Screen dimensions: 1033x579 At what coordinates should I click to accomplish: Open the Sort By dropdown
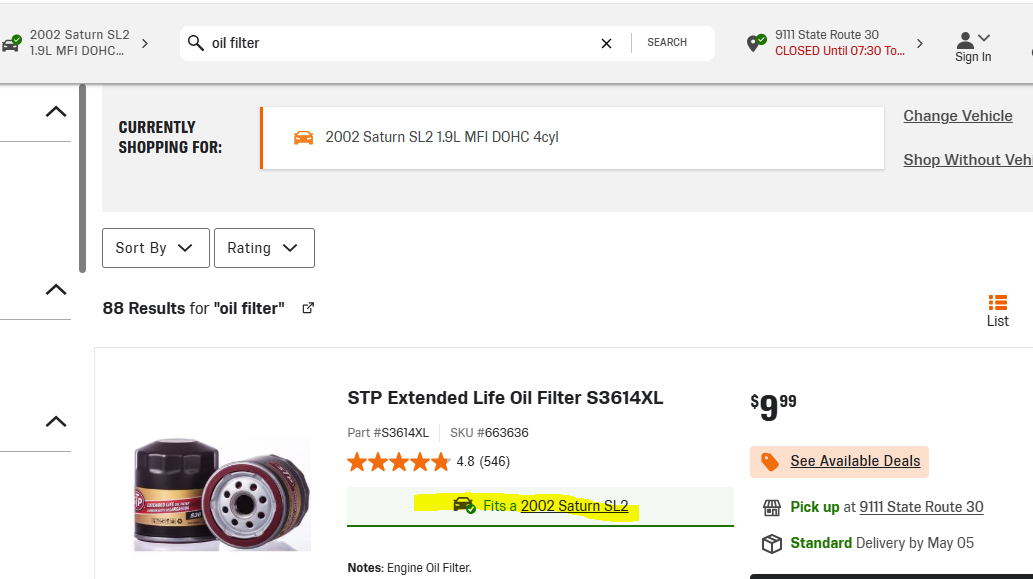click(x=156, y=248)
